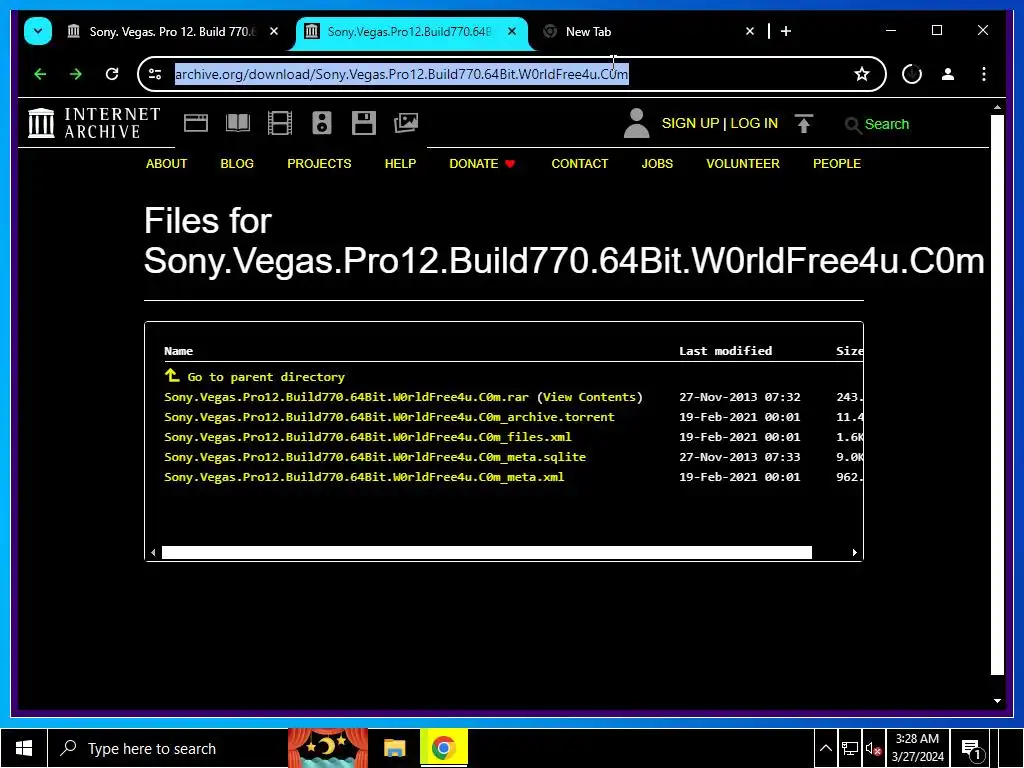The width and height of the screenshot is (1024, 768).
Task: Open the _meta.sqlite file link
Action: 375,457
